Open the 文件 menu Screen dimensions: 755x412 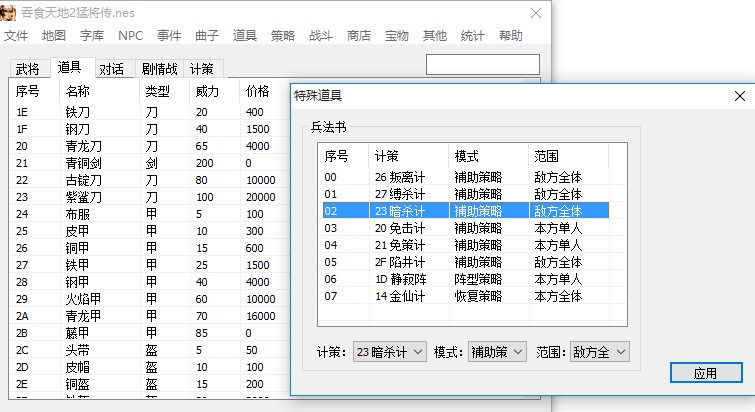point(16,36)
